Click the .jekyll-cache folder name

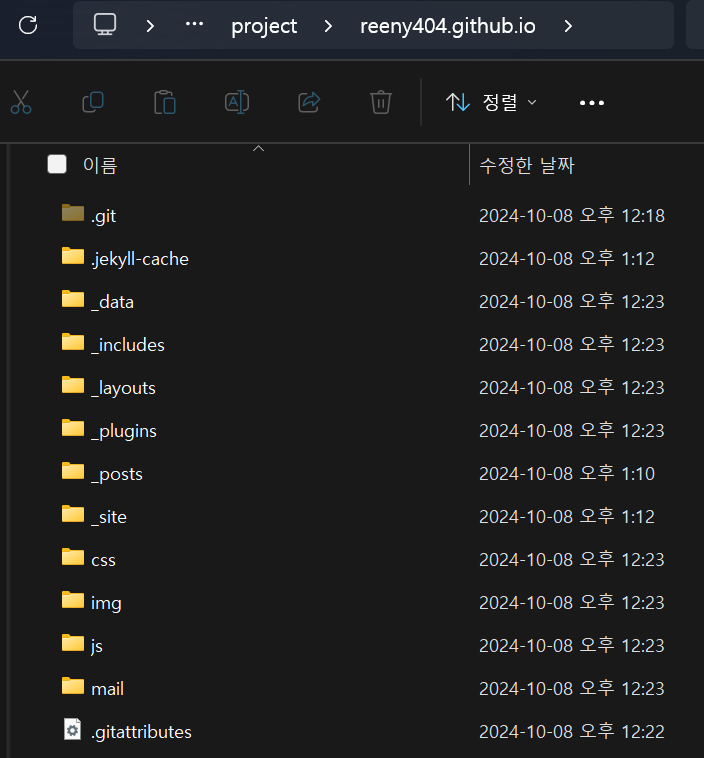coord(140,259)
